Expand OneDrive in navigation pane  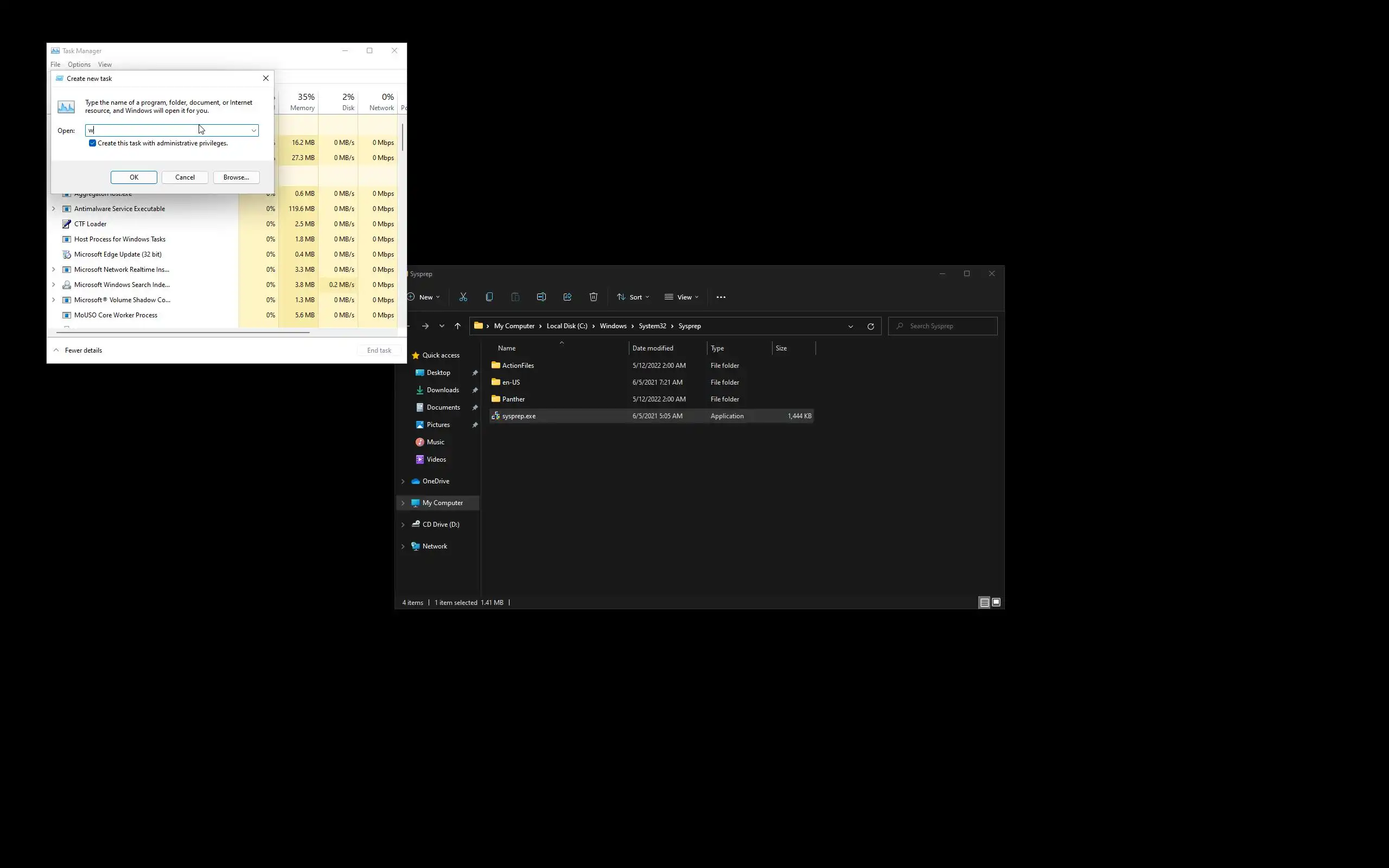(x=403, y=481)
